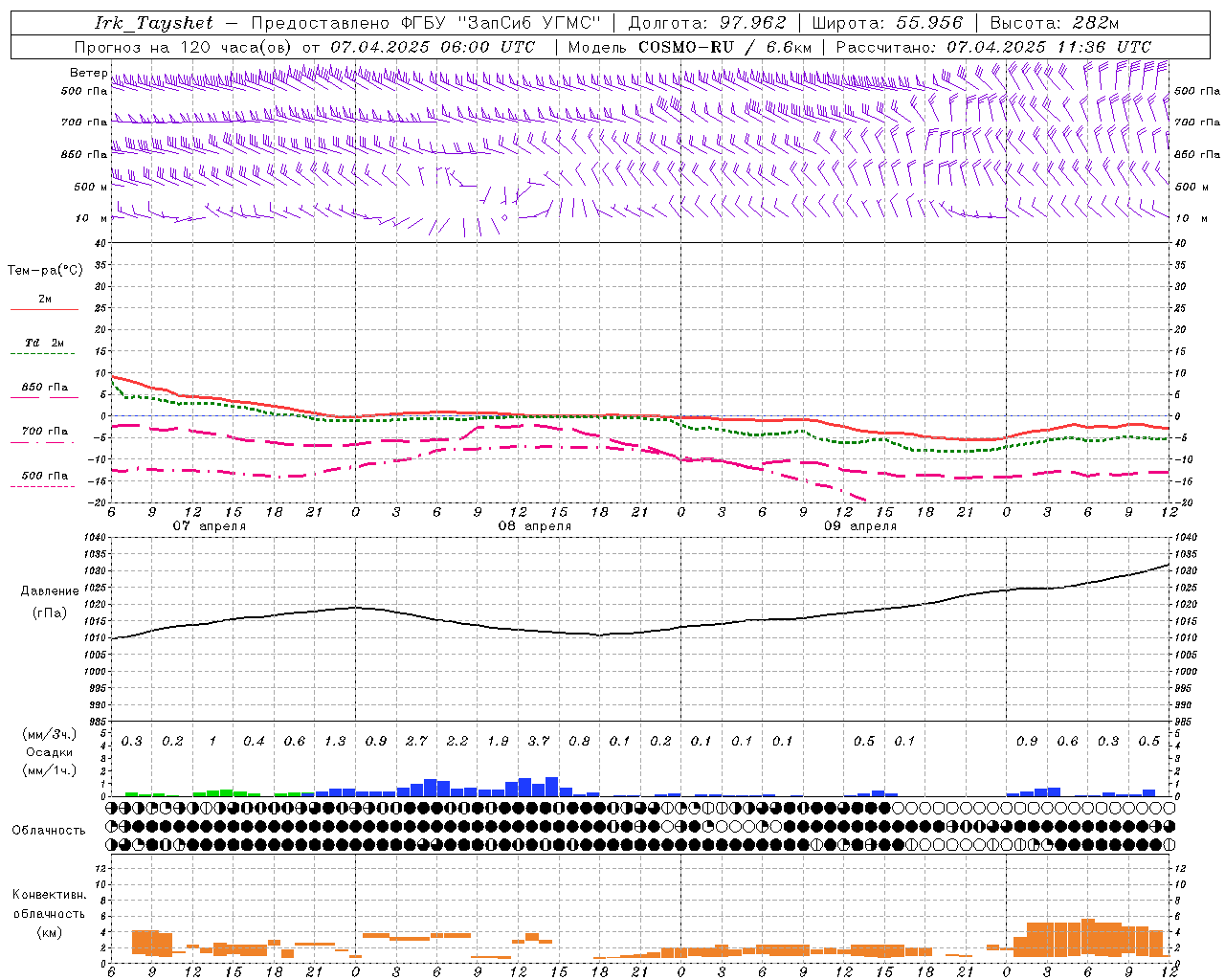Select the Модель COSMO-RU / 6.6км label
Screen dimensions: 1225x980
[689, 47]
